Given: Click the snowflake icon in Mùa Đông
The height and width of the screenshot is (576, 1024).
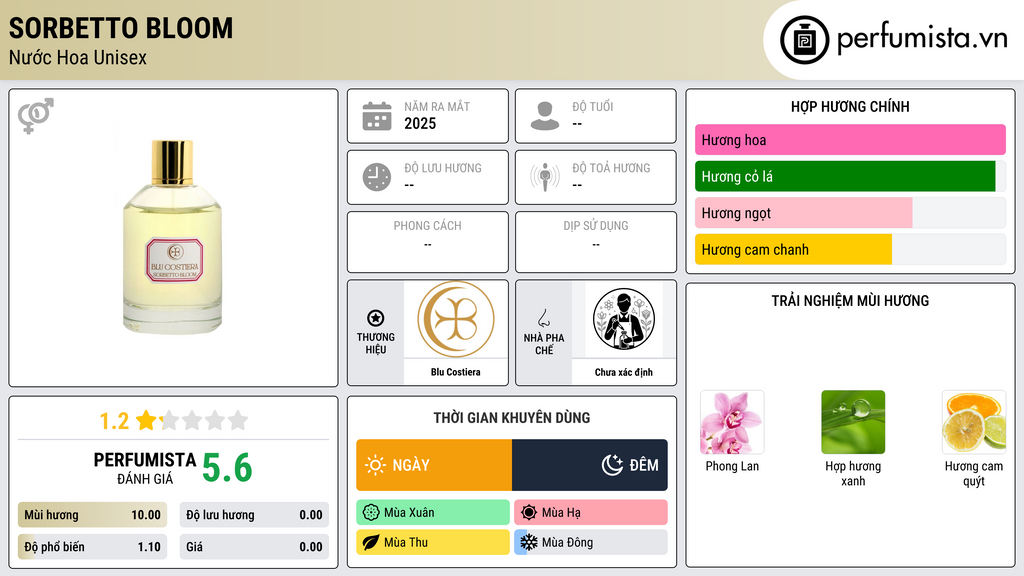Looking at the screenshot, I should [x=528, y=542].
